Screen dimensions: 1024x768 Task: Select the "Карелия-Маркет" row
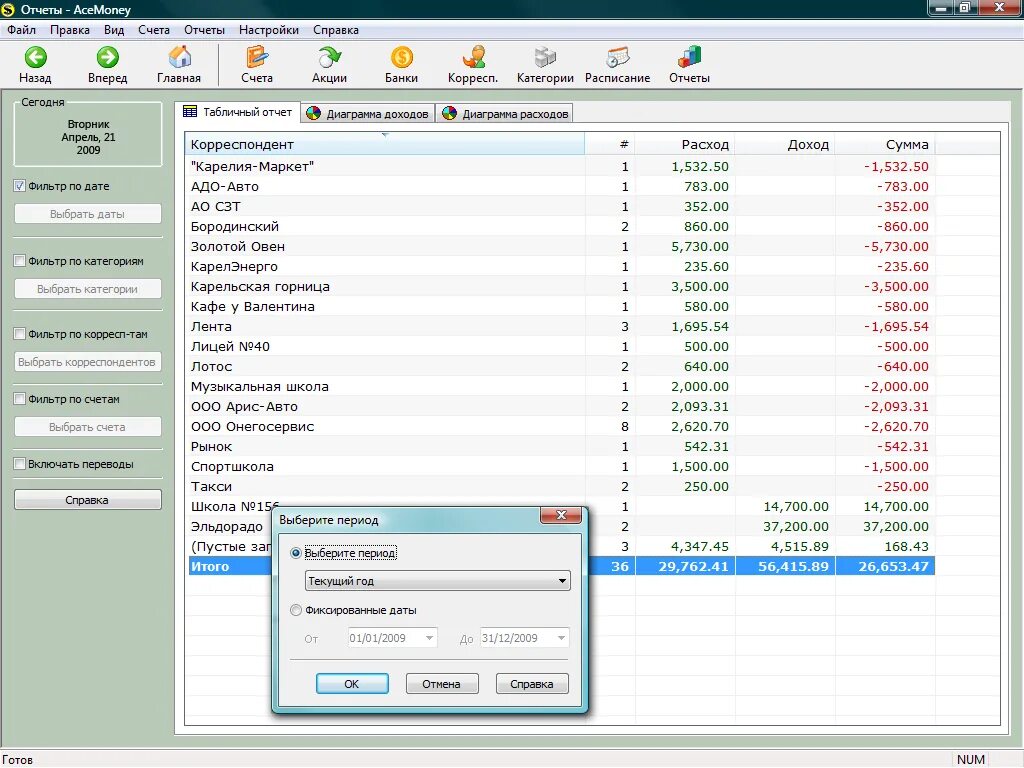click(560, 167)
